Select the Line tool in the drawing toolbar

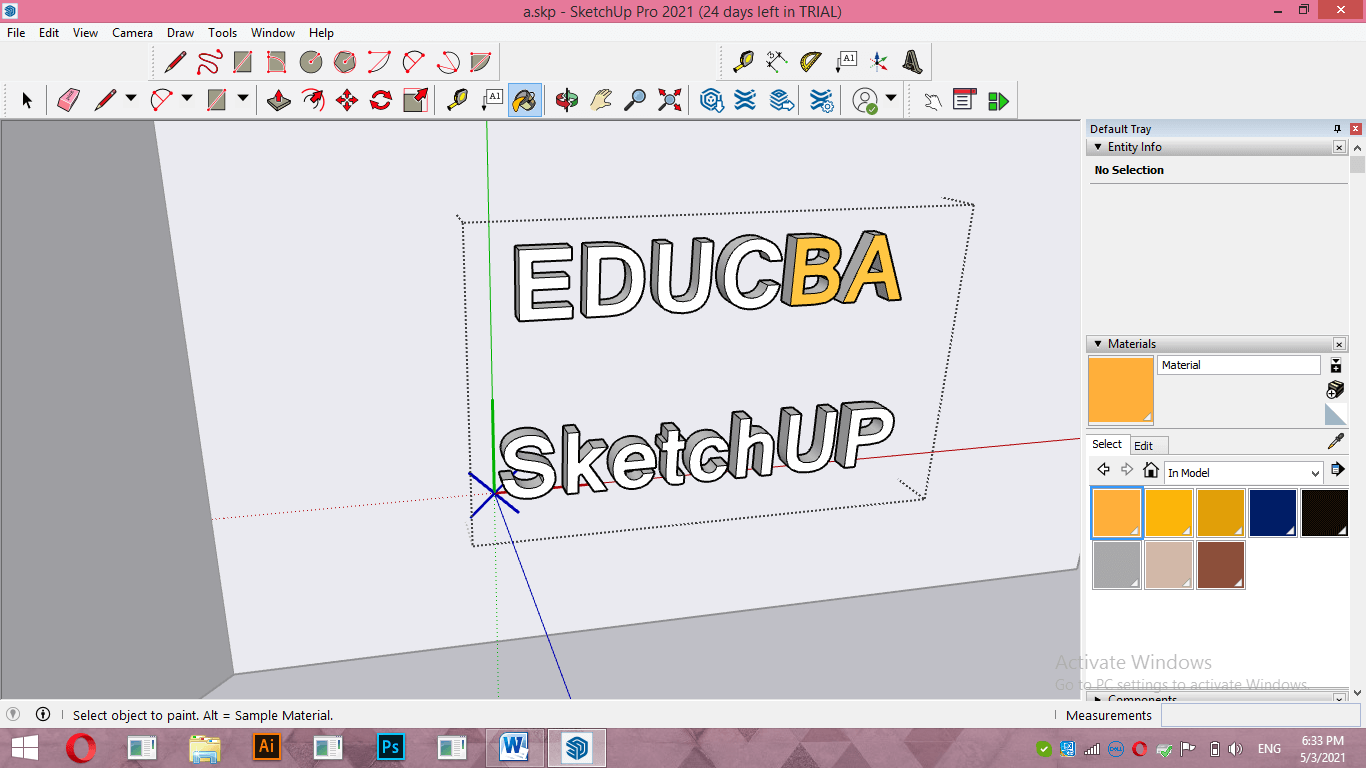175,62
